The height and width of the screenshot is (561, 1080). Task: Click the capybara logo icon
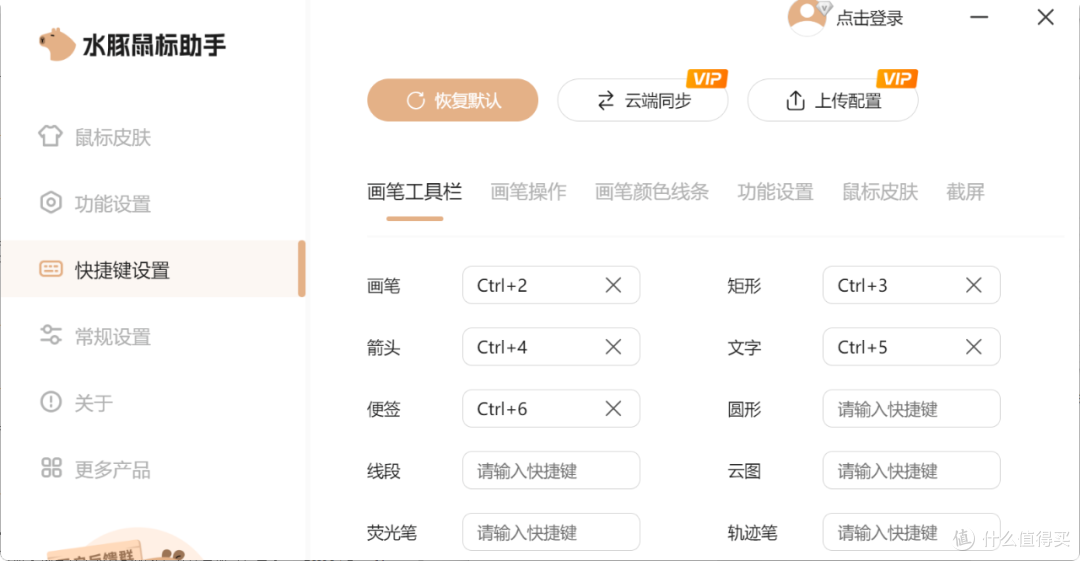[56, 45]
